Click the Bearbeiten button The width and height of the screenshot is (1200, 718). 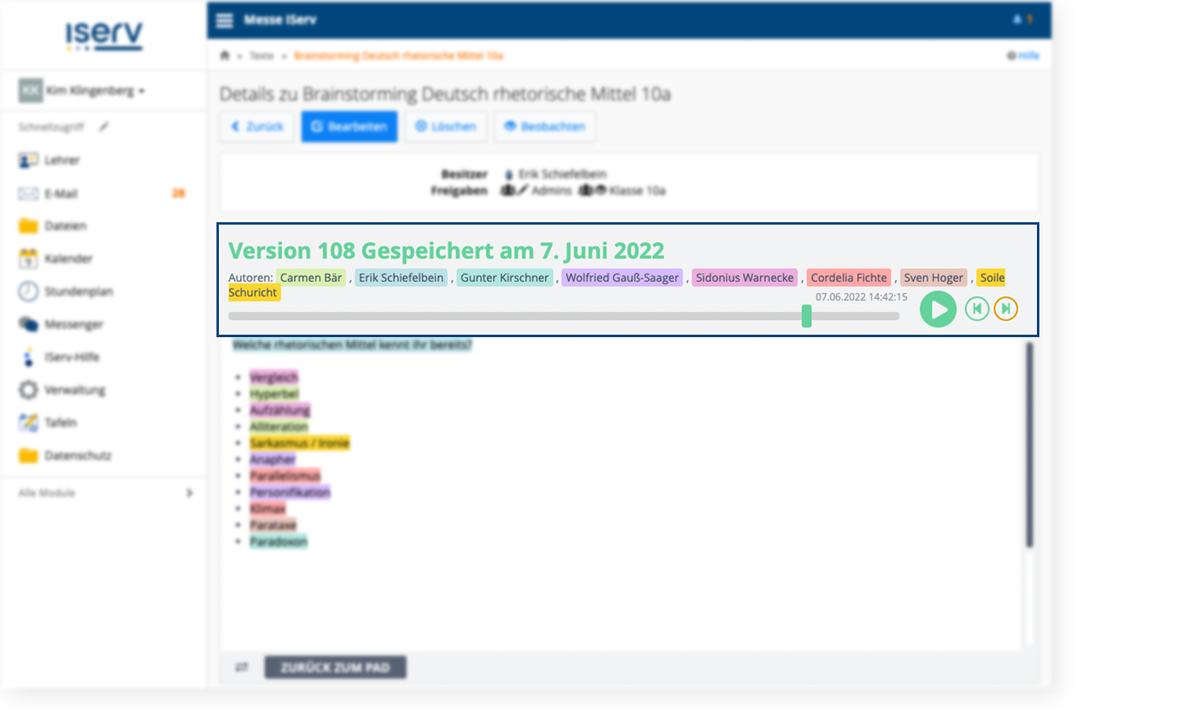[x=349, y=127]
